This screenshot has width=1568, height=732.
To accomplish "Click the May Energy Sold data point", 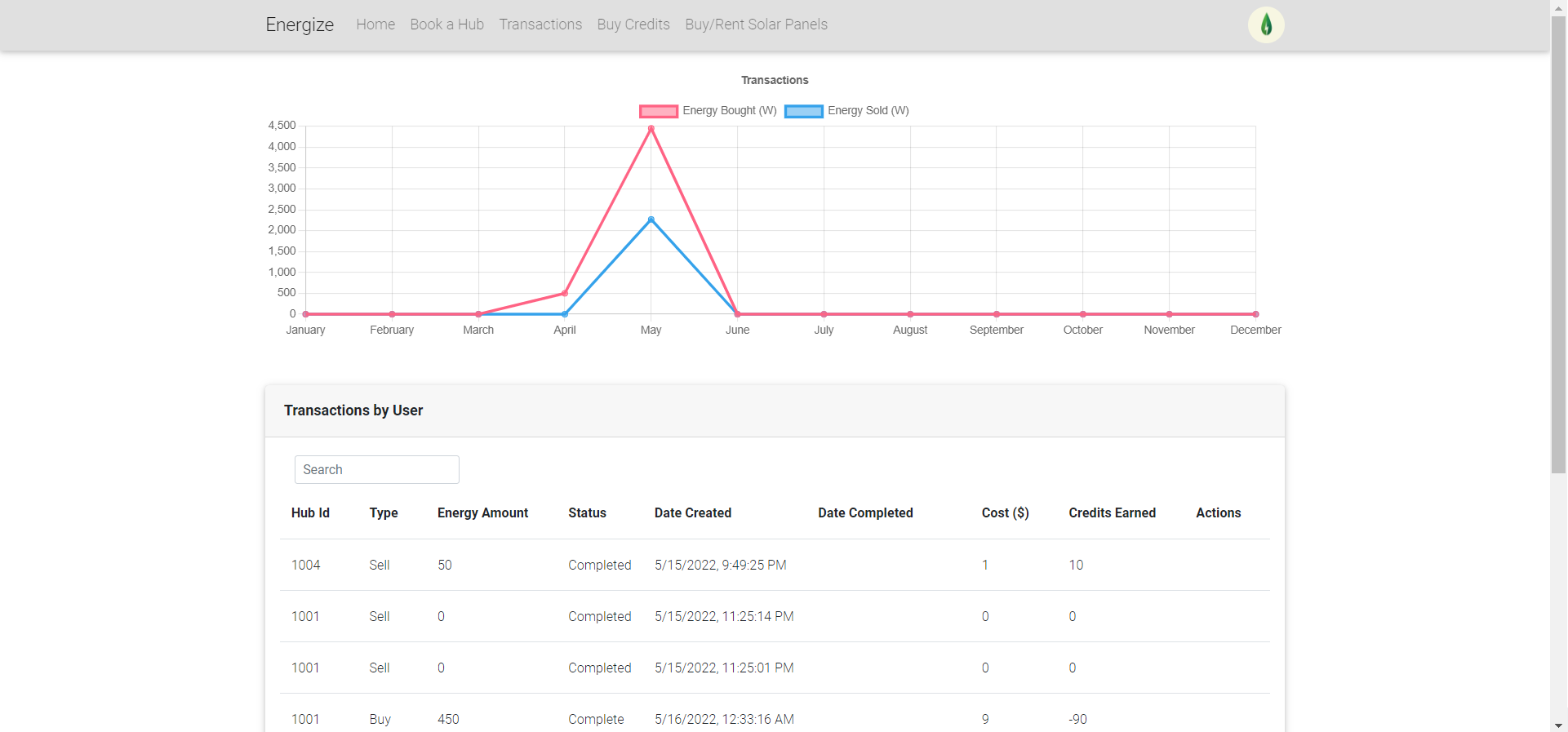I will pyautogui.click(x=651, y=220).
